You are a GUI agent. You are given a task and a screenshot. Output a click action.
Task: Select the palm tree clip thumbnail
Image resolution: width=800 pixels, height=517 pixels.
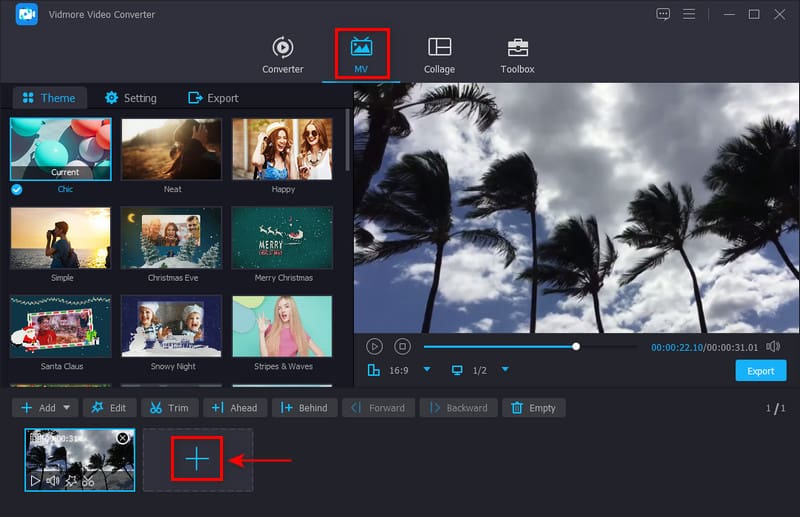80,460
